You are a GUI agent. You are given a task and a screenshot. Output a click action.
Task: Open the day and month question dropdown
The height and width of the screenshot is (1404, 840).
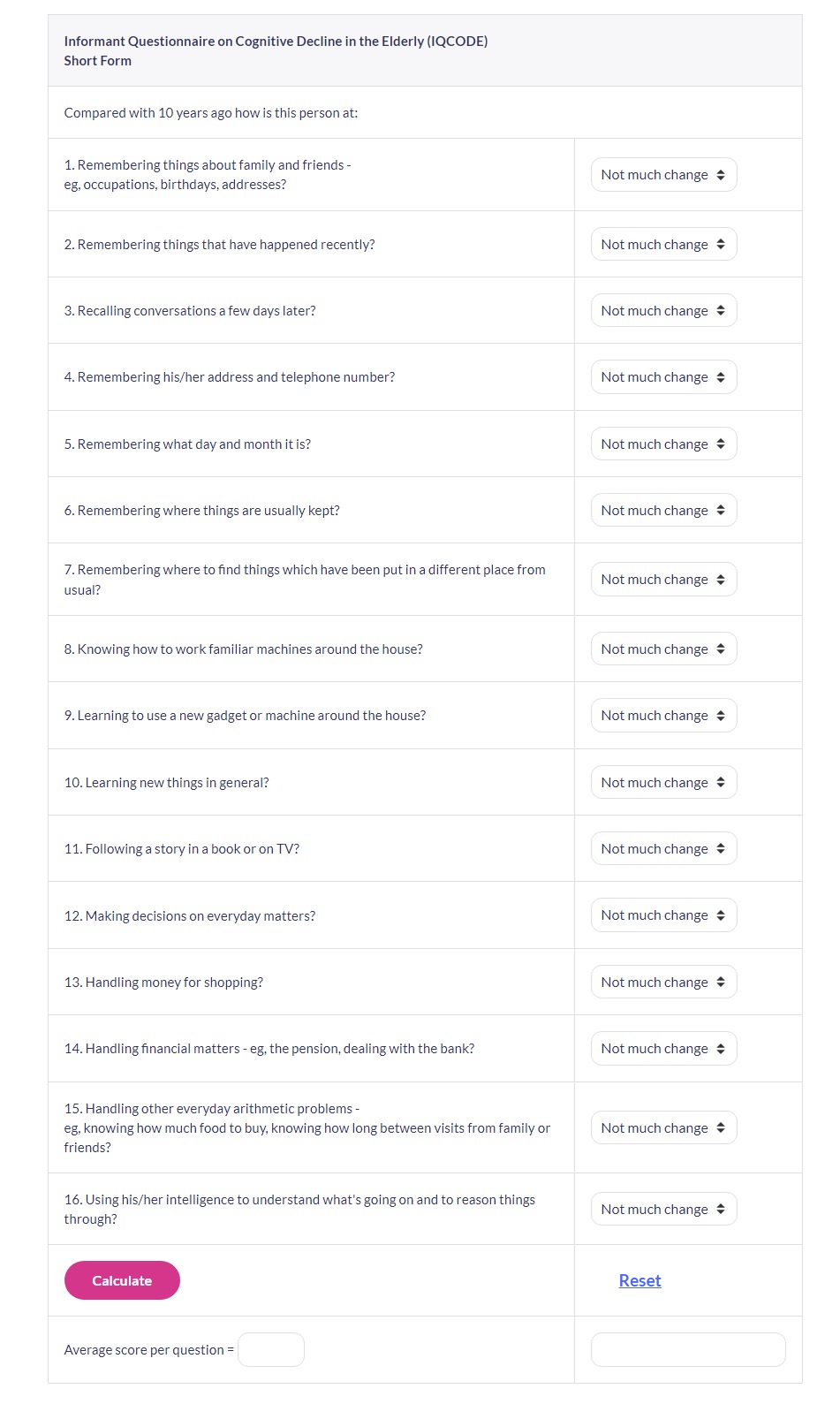(x=663, y=444)
